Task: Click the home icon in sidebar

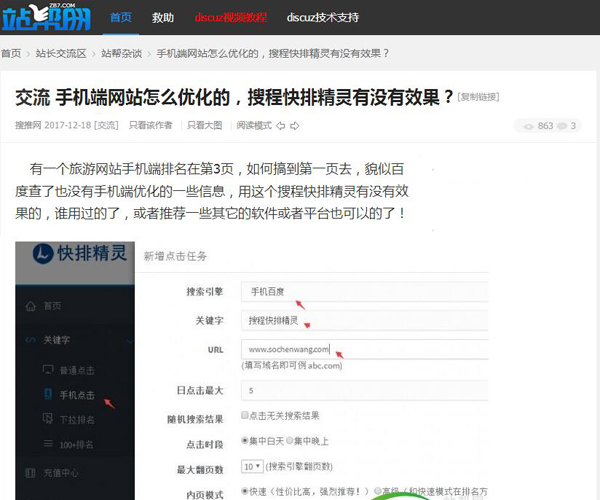Action: pyautogui.click(x=31, y=306)
